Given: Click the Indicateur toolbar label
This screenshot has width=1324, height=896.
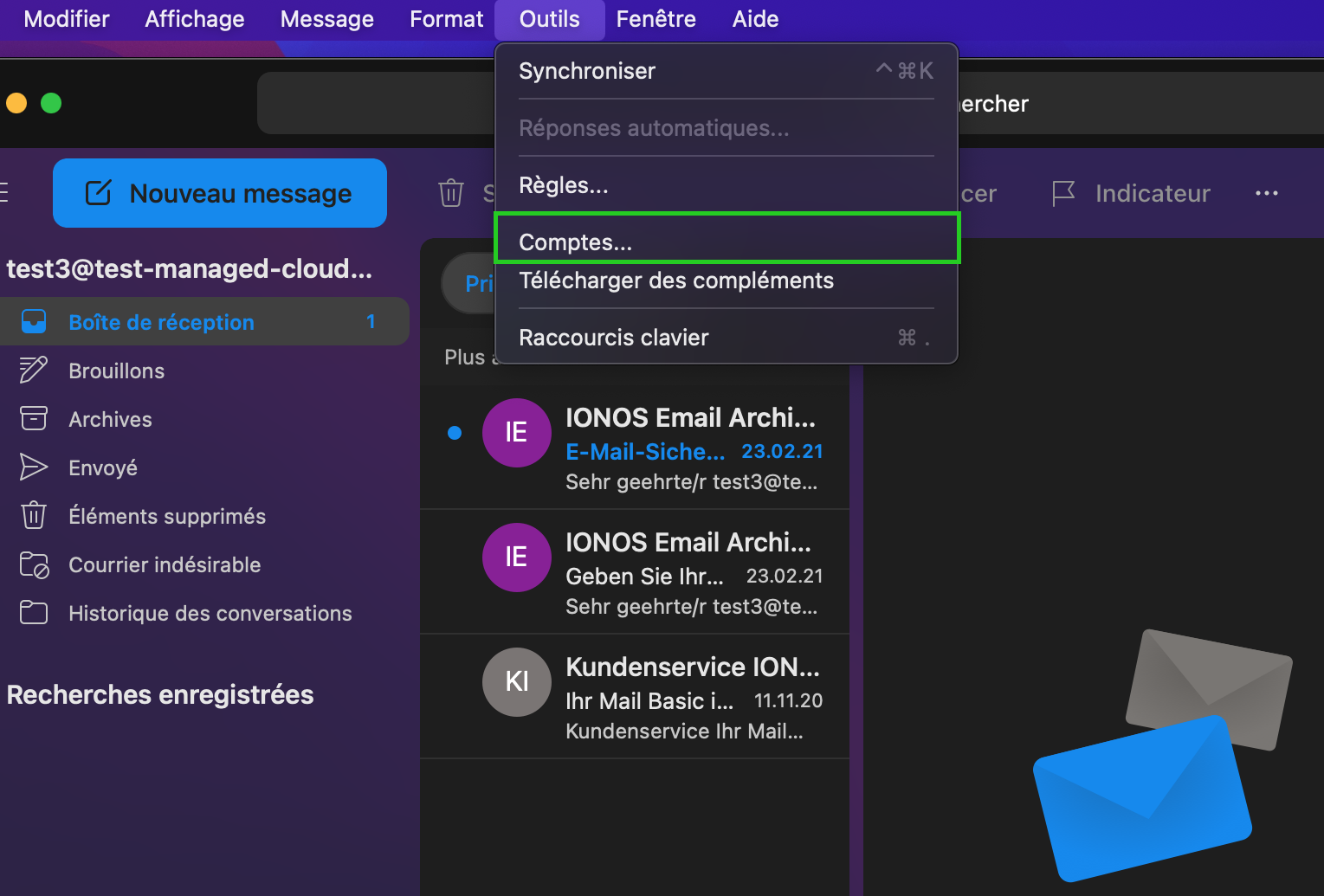Looking at the screenshot, I should point(1153,193).
